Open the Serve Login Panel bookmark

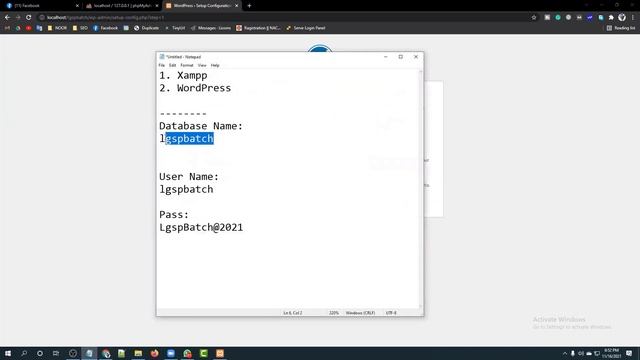click(x=306, y=28)
